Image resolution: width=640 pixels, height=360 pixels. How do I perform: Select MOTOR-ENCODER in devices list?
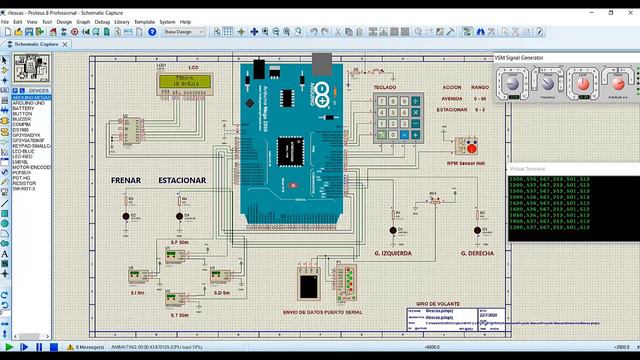(31, 167)
